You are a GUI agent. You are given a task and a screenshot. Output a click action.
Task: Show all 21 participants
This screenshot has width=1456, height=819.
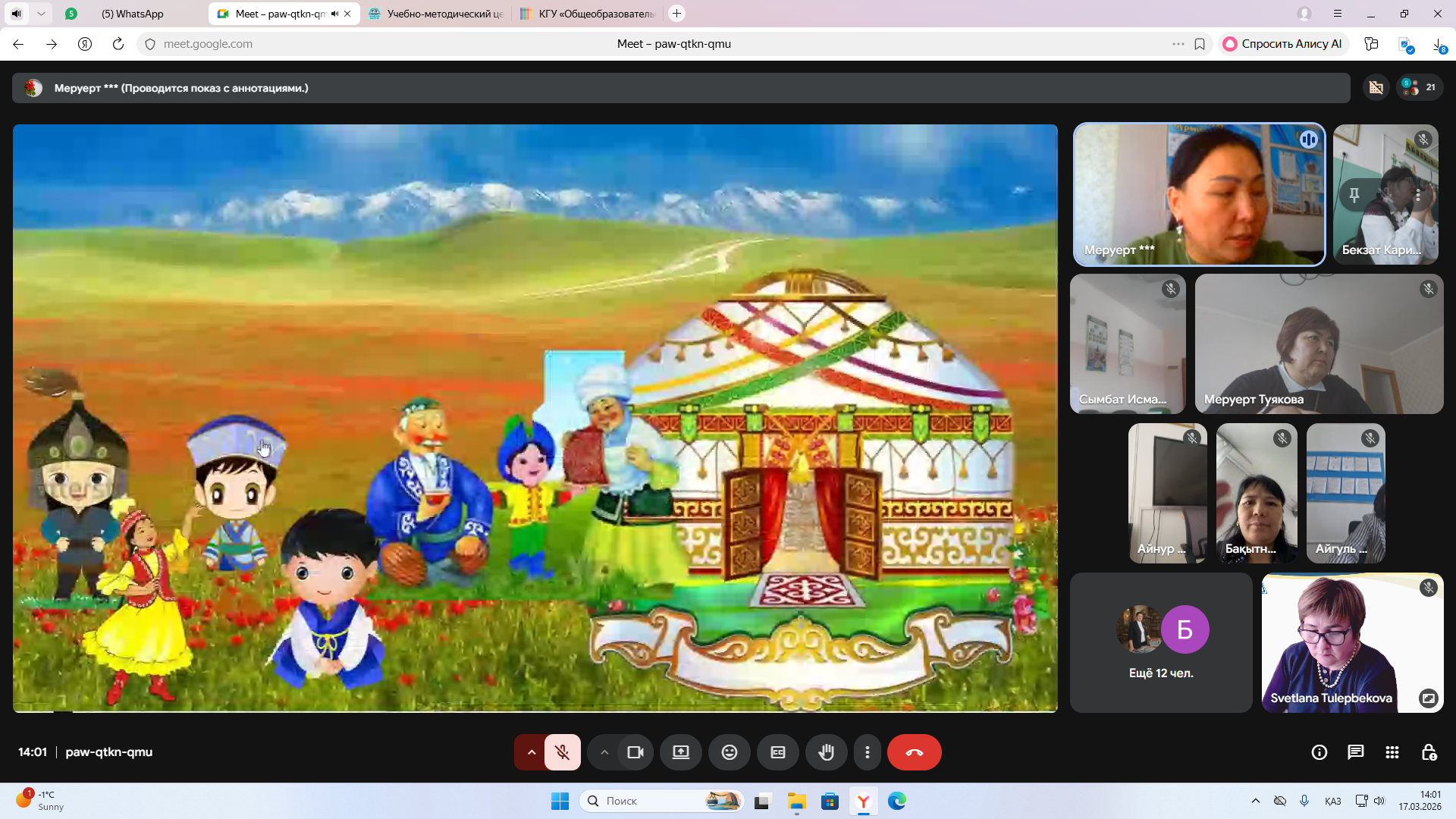1419,88
